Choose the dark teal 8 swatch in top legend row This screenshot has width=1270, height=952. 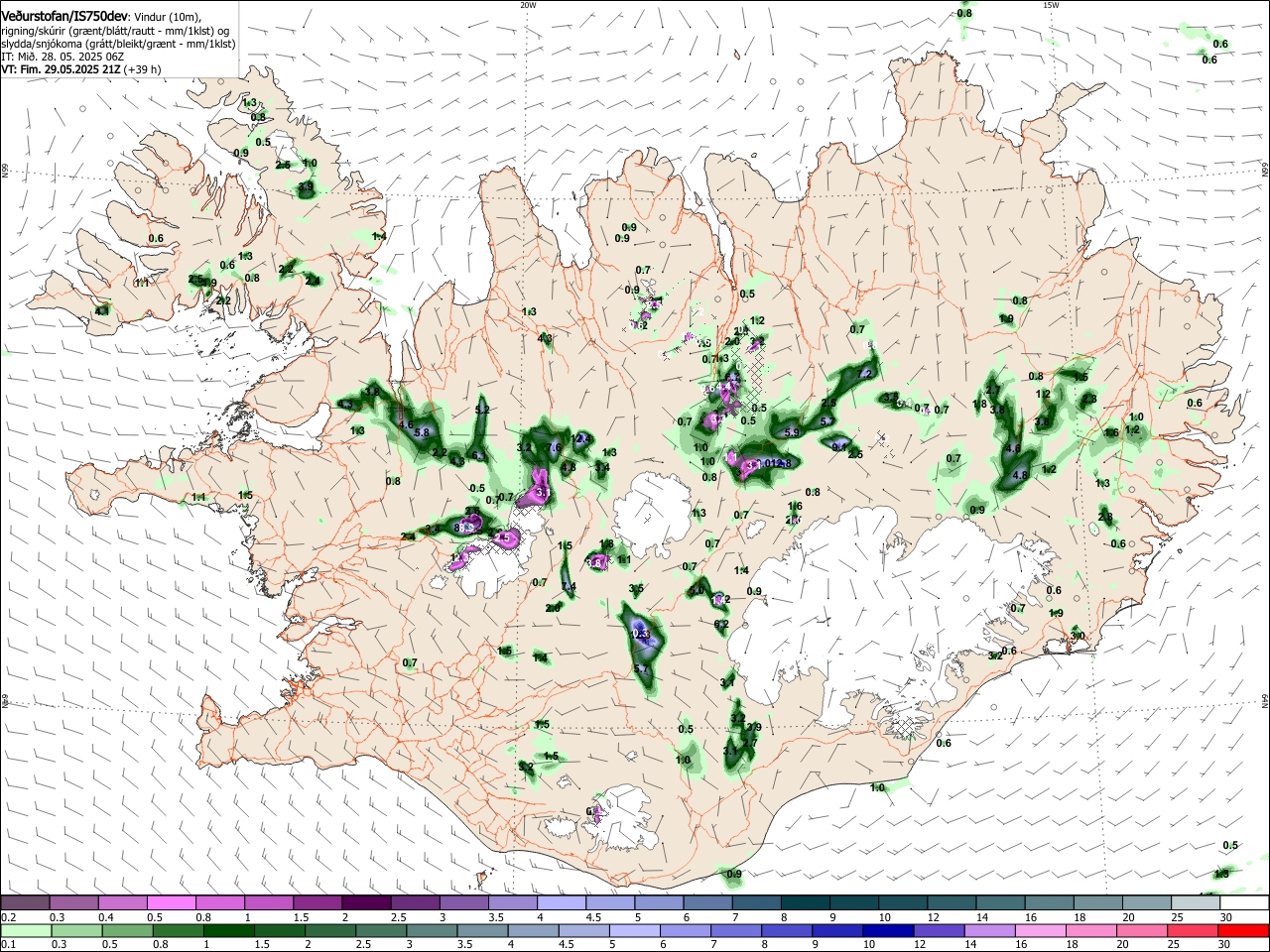805,902
